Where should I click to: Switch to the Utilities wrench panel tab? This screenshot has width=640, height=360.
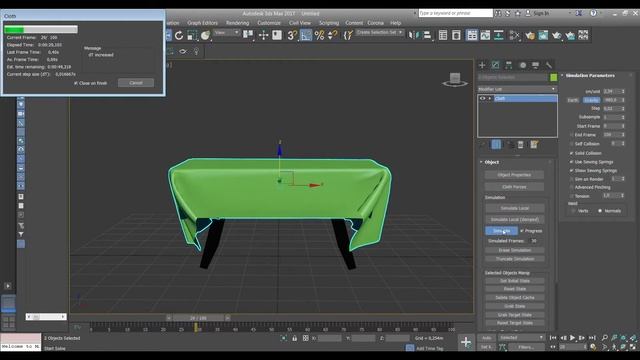[549, 65]
